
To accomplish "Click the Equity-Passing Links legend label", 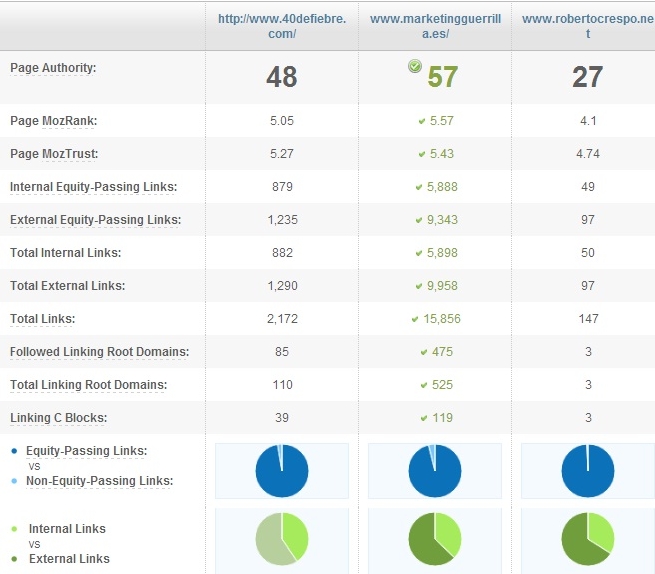I will pos(86,451).
